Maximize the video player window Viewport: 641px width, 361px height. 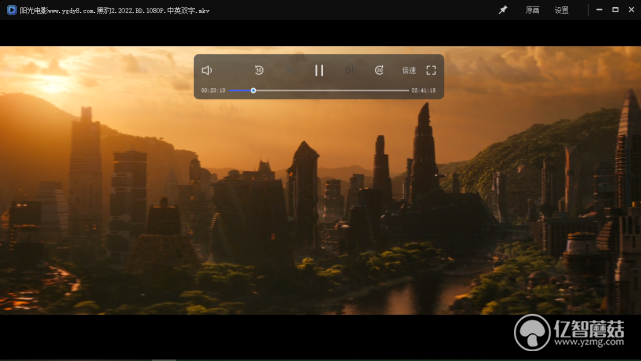coord(615,9)
